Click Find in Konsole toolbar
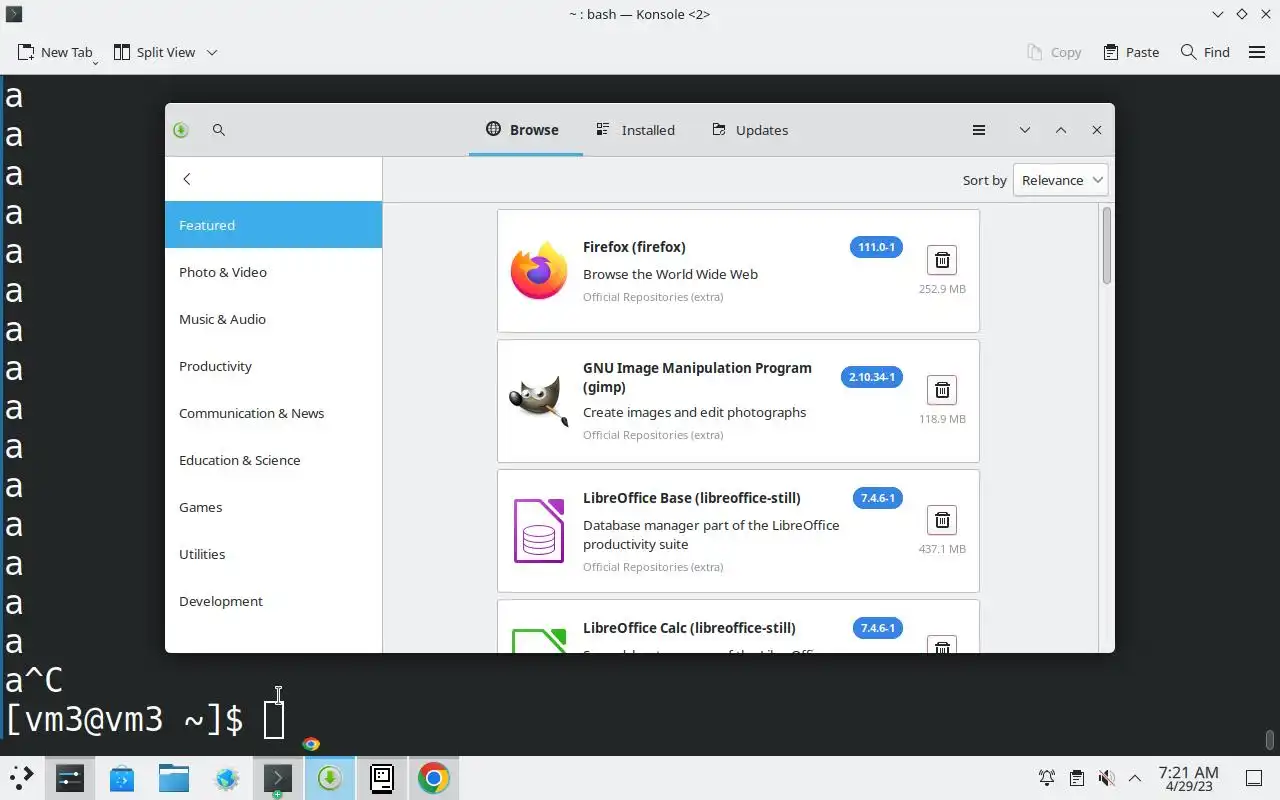Screen dimensions: 1280x800 [x=1205, y=52]
